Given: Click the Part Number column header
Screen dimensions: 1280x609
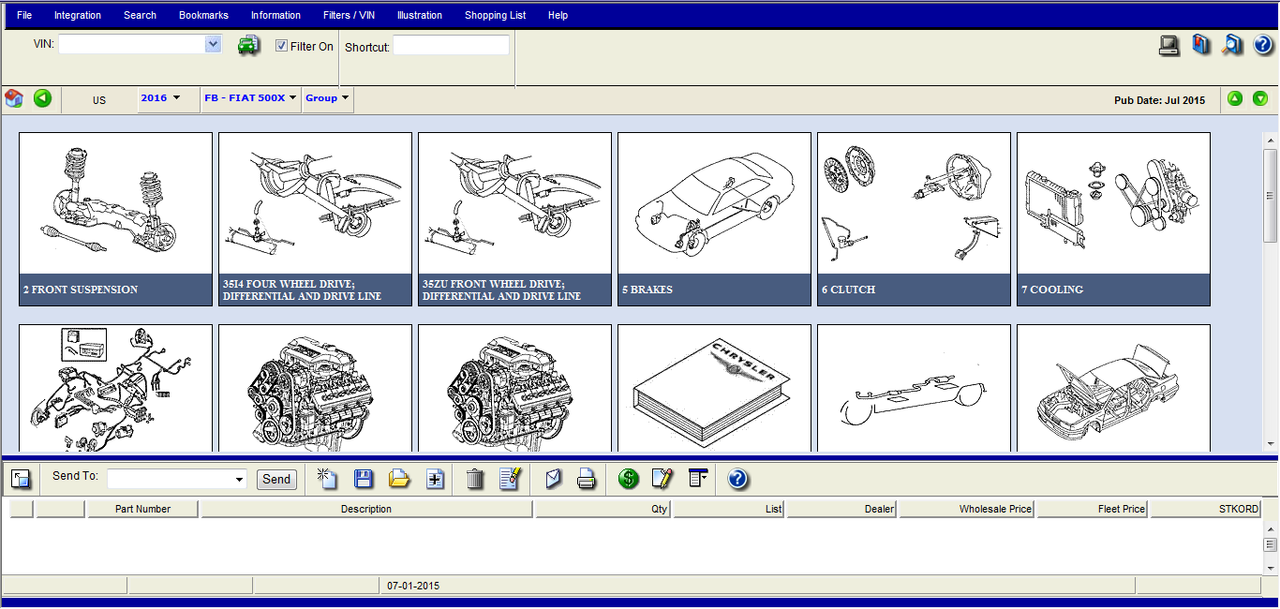Looking at the screenshot, I should point(143,509).
